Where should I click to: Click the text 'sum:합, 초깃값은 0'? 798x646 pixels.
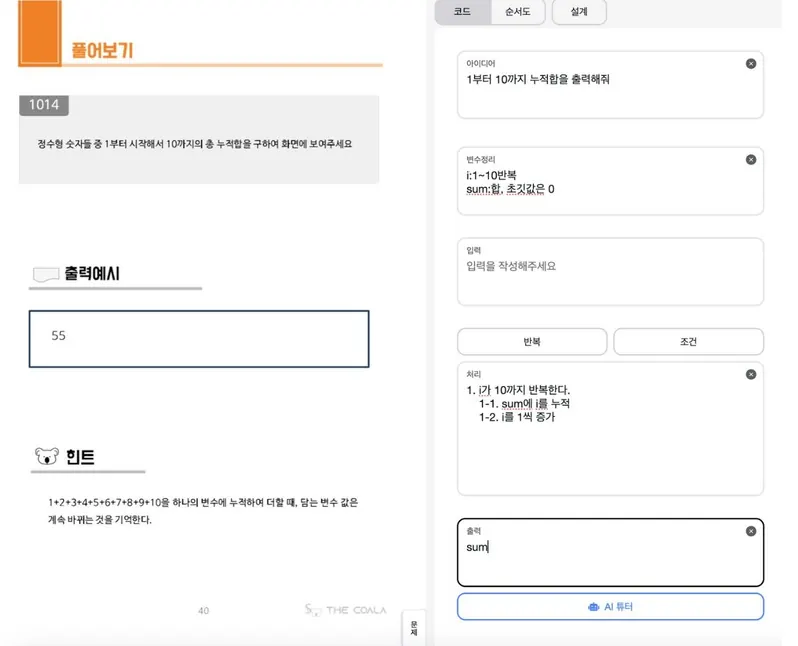(x=510, y=189)
